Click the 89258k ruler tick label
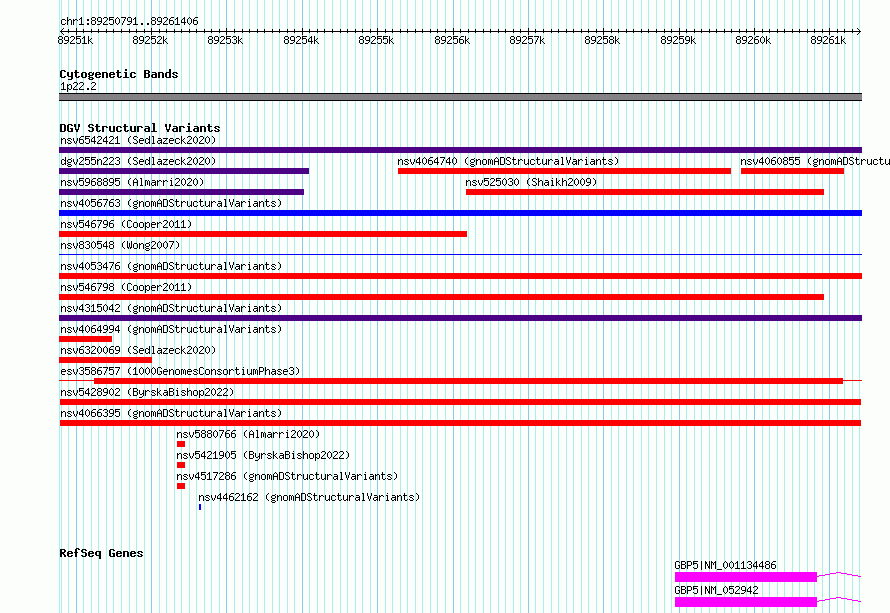 point(602,40)
